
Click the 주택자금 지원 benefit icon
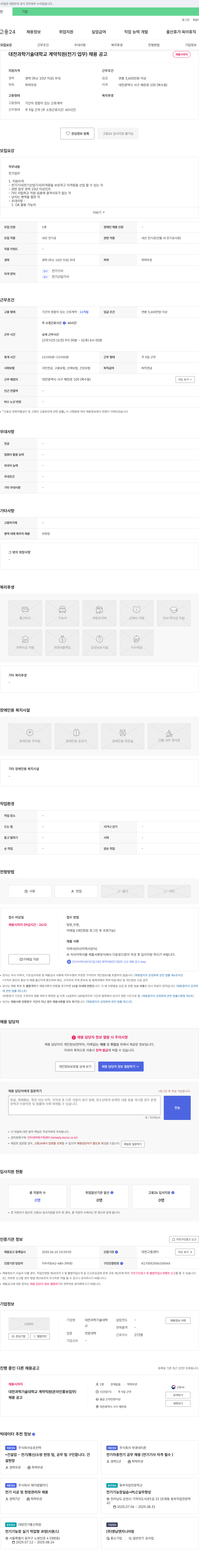25,642
